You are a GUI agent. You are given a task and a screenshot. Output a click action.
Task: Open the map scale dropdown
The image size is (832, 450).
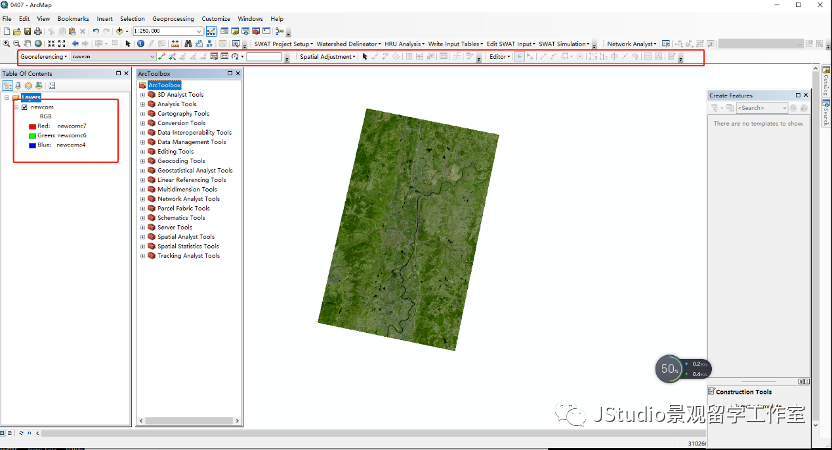point(199,31)
